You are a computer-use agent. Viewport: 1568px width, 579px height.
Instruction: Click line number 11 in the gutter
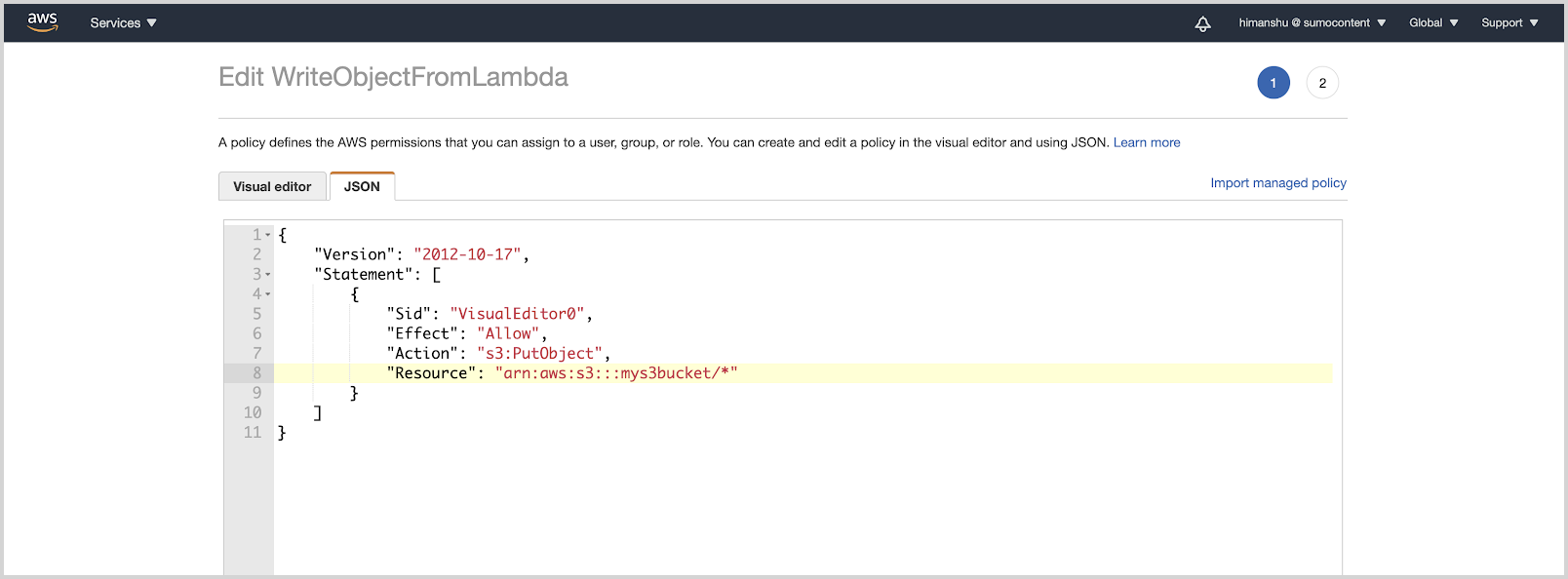tap(253, 433)
